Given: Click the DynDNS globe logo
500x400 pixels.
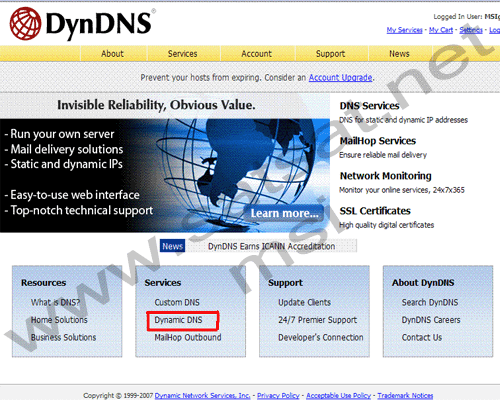Looking at the screenshot, I should click(x=25, y=24).
